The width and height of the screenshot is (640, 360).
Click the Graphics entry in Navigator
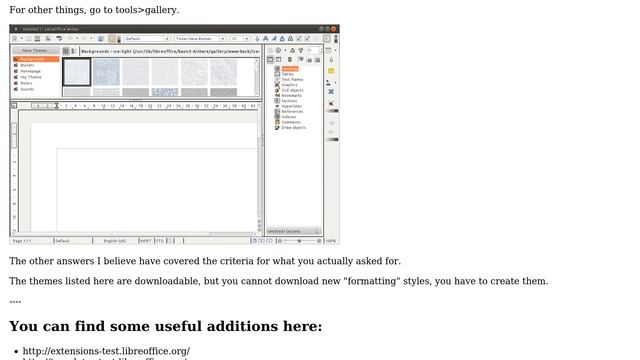coord(289,85)
